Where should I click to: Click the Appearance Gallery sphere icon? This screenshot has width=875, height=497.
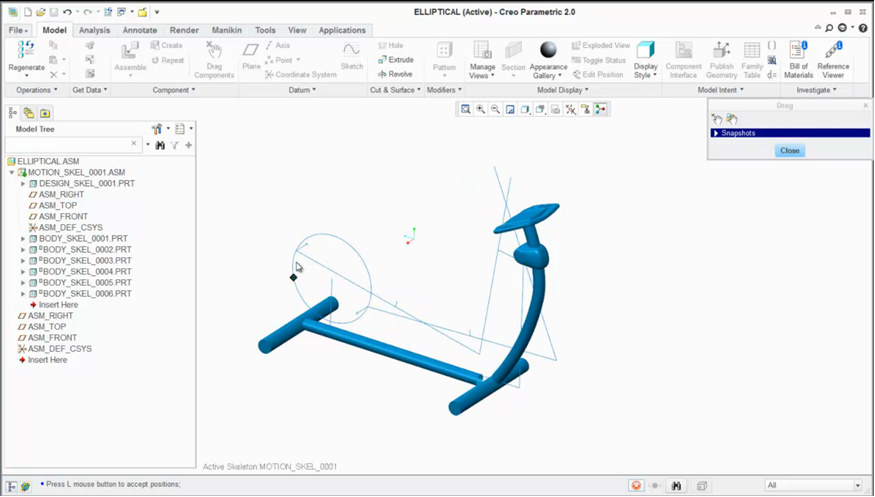tap(548, 50)
